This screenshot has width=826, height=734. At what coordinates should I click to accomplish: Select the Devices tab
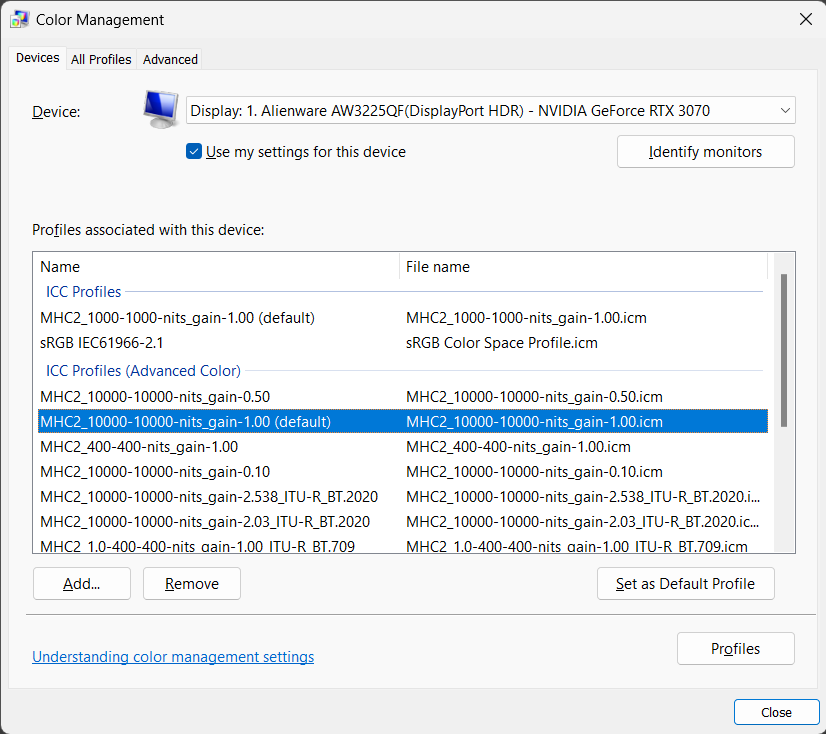click(38, 58)
